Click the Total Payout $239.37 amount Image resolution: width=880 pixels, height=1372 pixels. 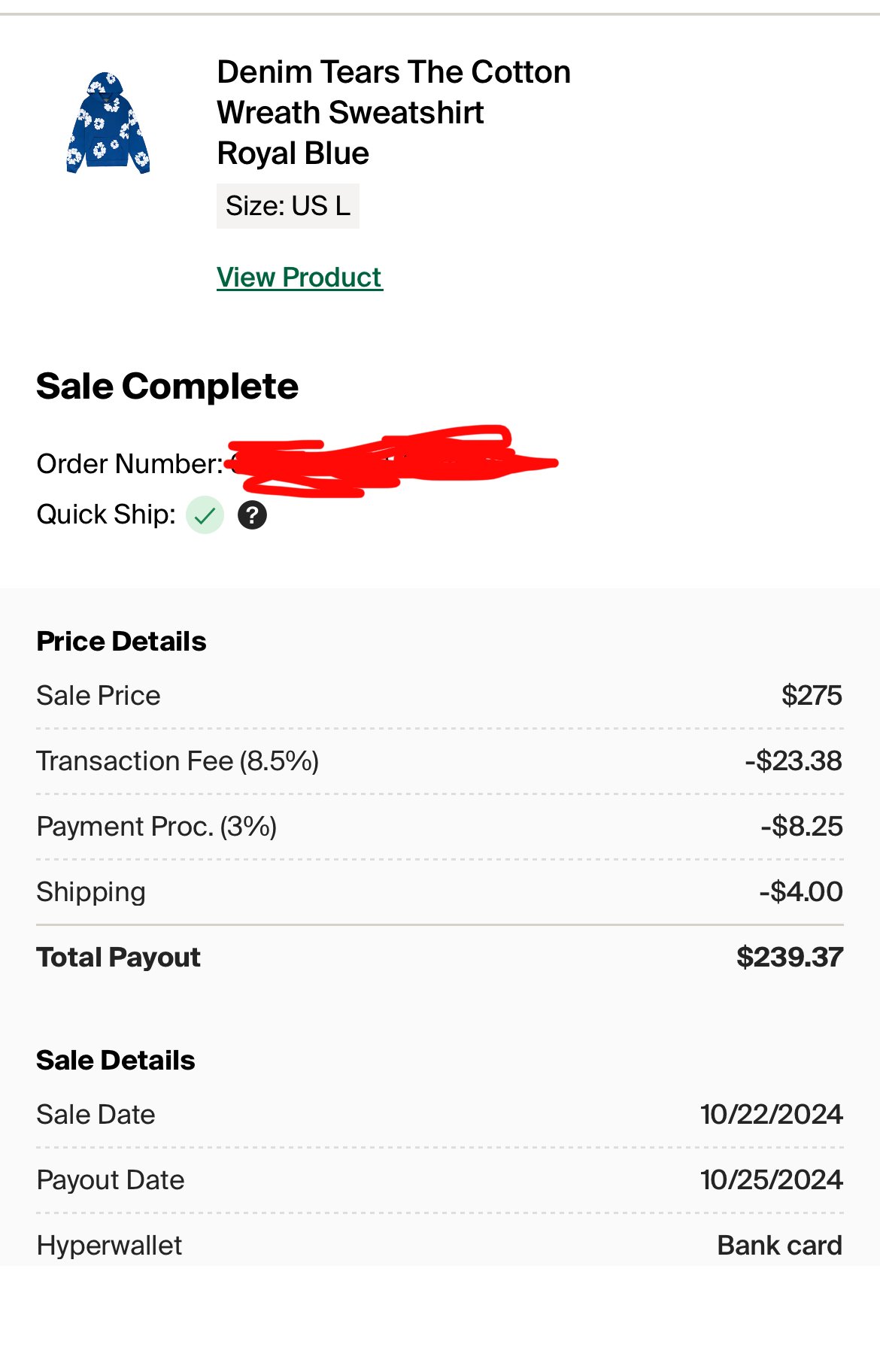click(790, 958)
